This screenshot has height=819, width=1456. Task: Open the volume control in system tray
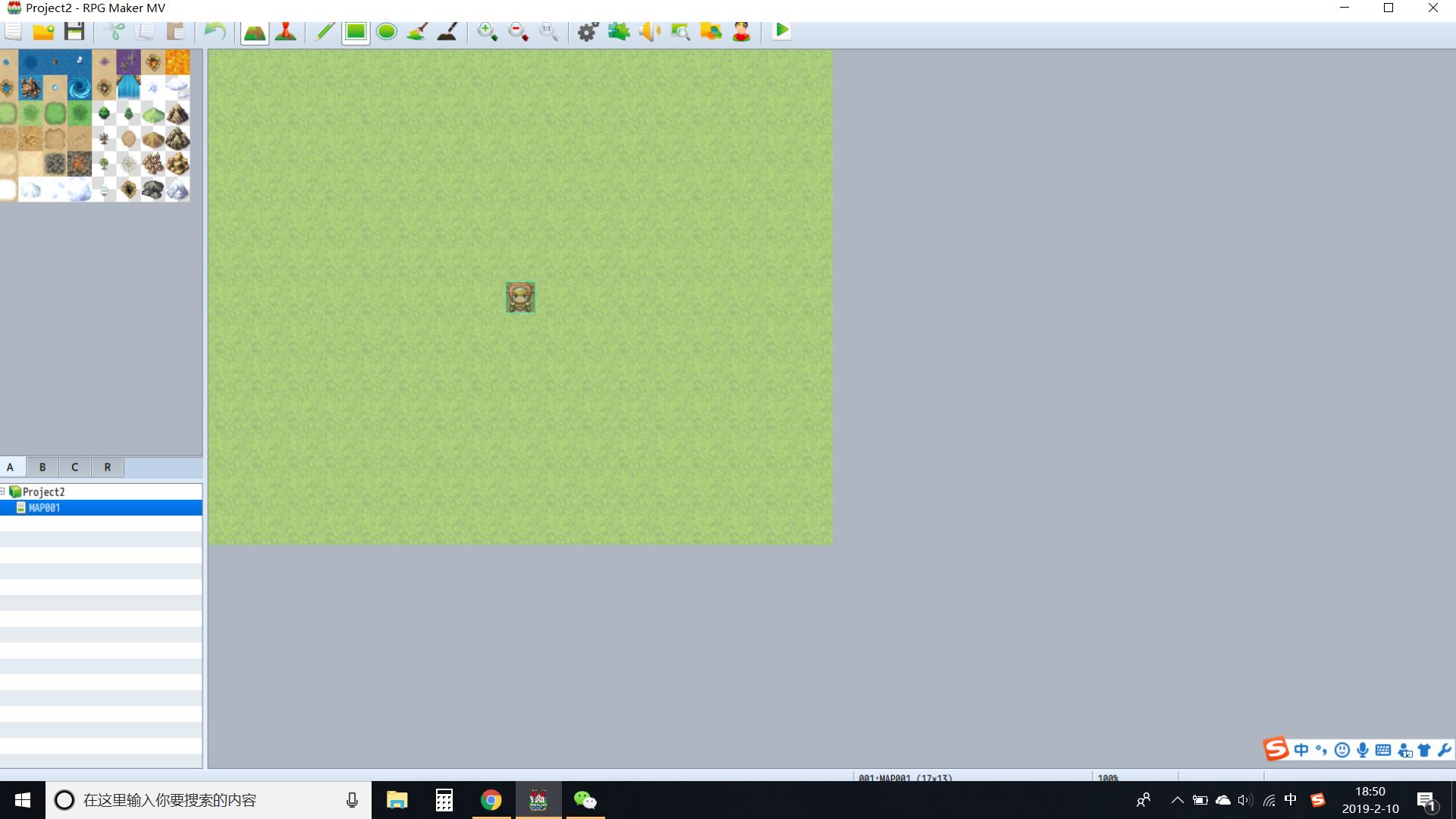click(x=1245, y=800)
